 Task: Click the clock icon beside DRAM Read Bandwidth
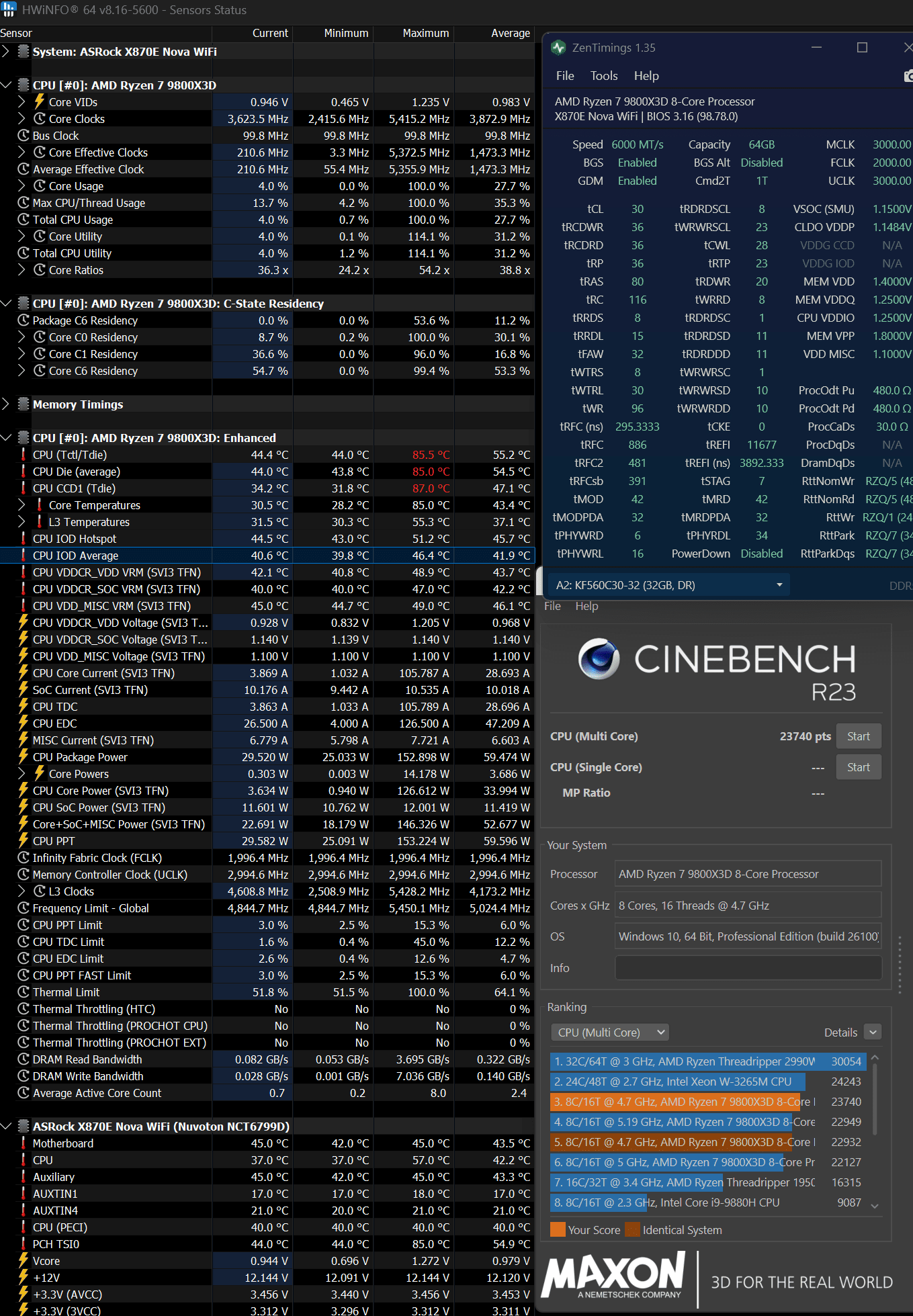[24, 1059]
